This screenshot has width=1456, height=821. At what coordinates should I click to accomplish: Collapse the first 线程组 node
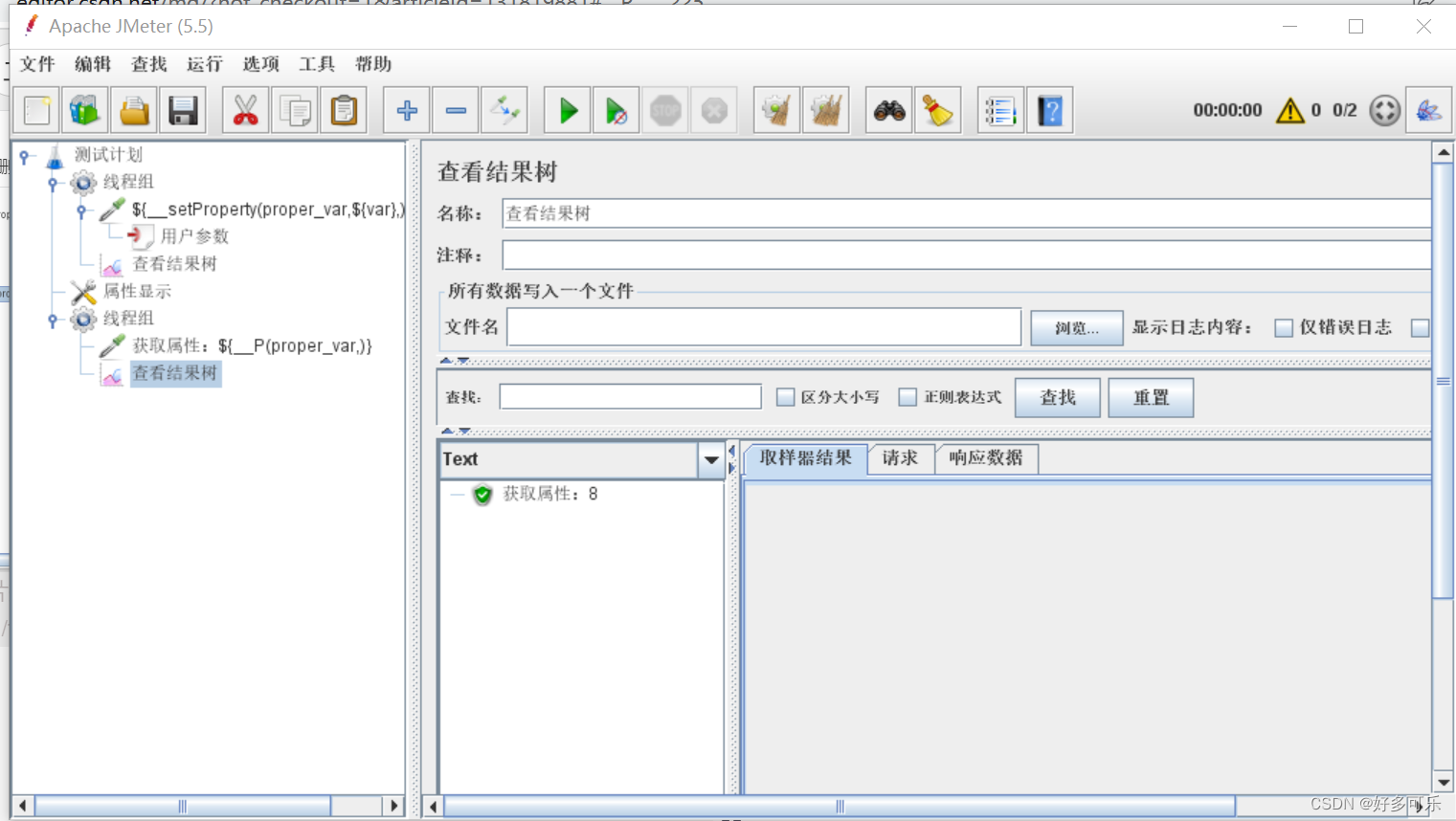pyautogui.click(x=53, y=182)
